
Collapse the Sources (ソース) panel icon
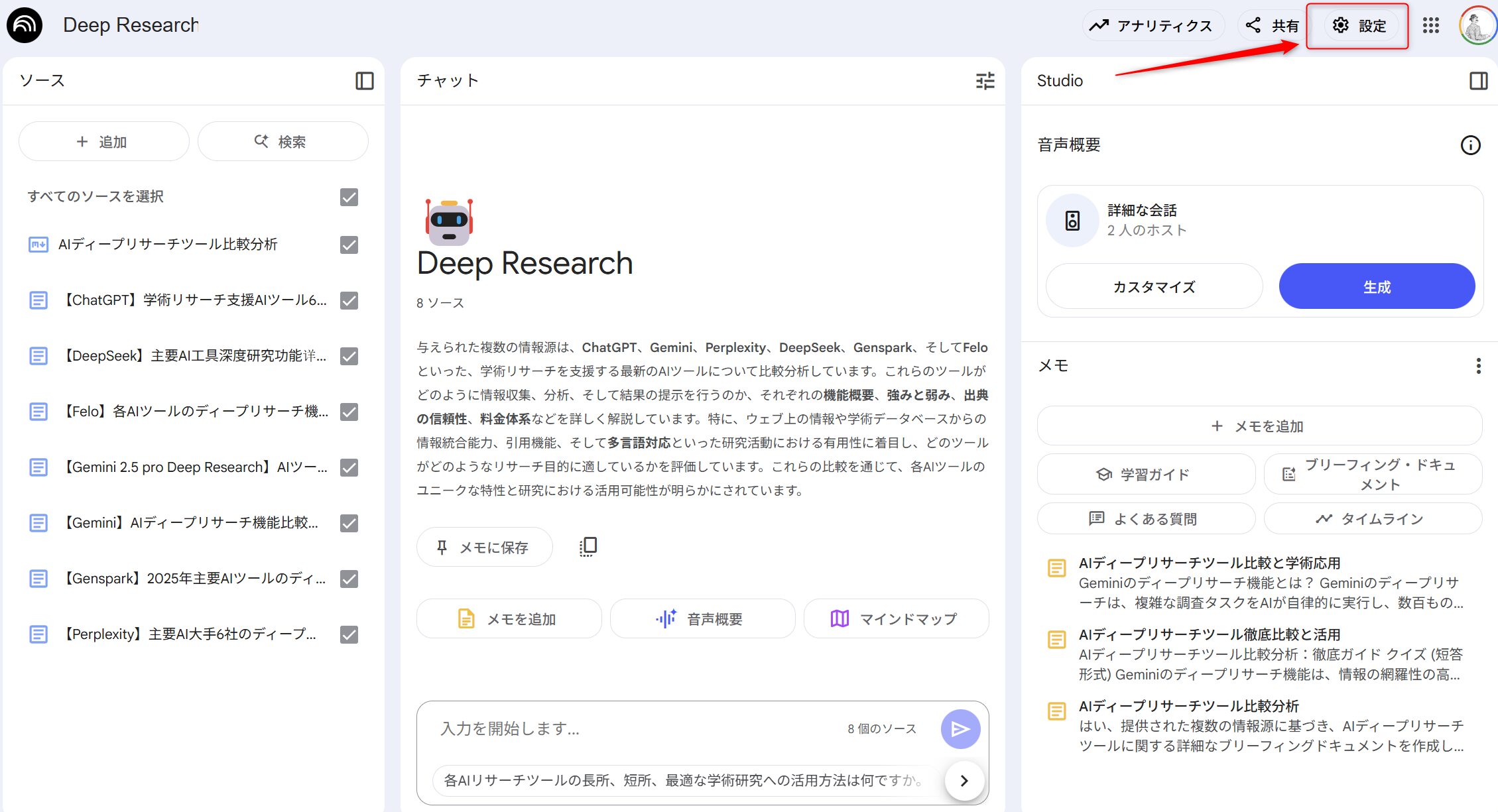pos(365,81)
